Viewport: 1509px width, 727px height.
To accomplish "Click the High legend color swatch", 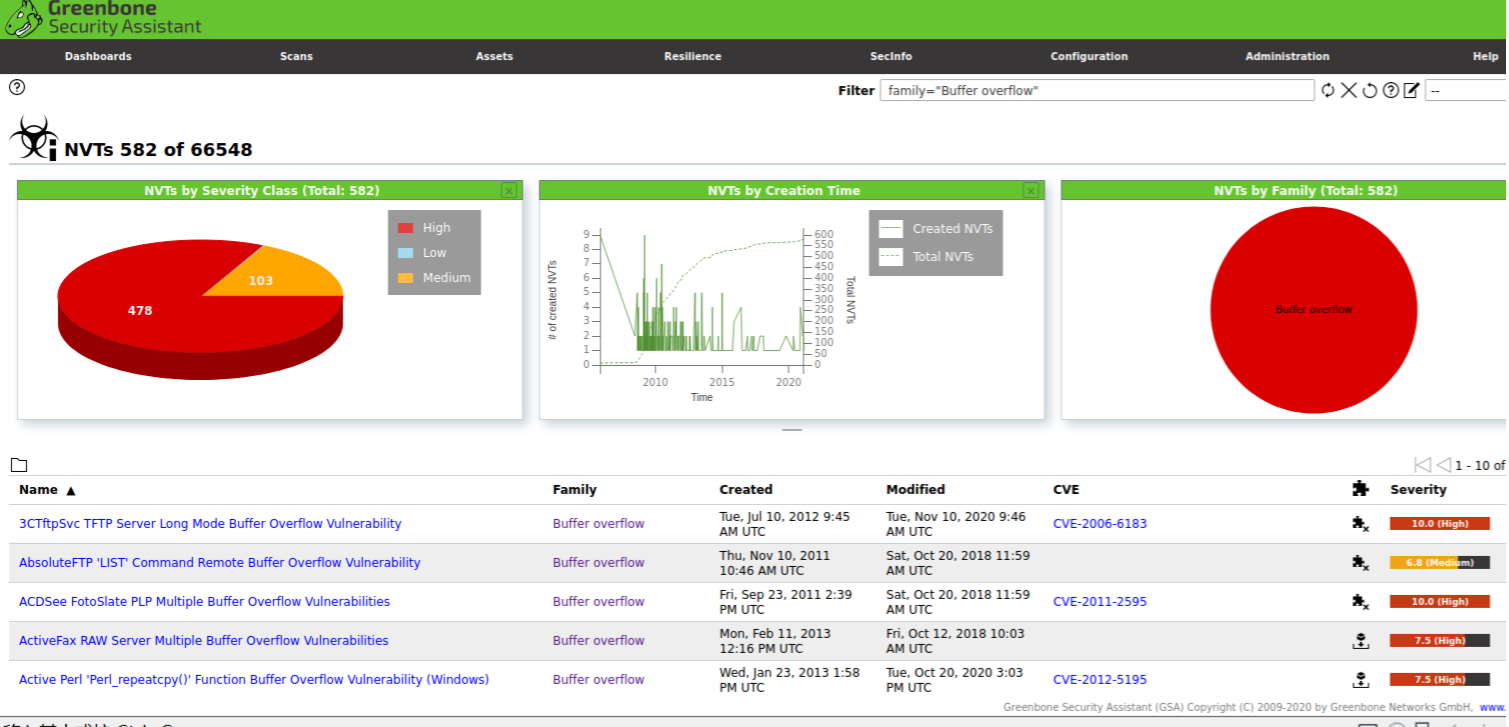I will pos(405,228).
